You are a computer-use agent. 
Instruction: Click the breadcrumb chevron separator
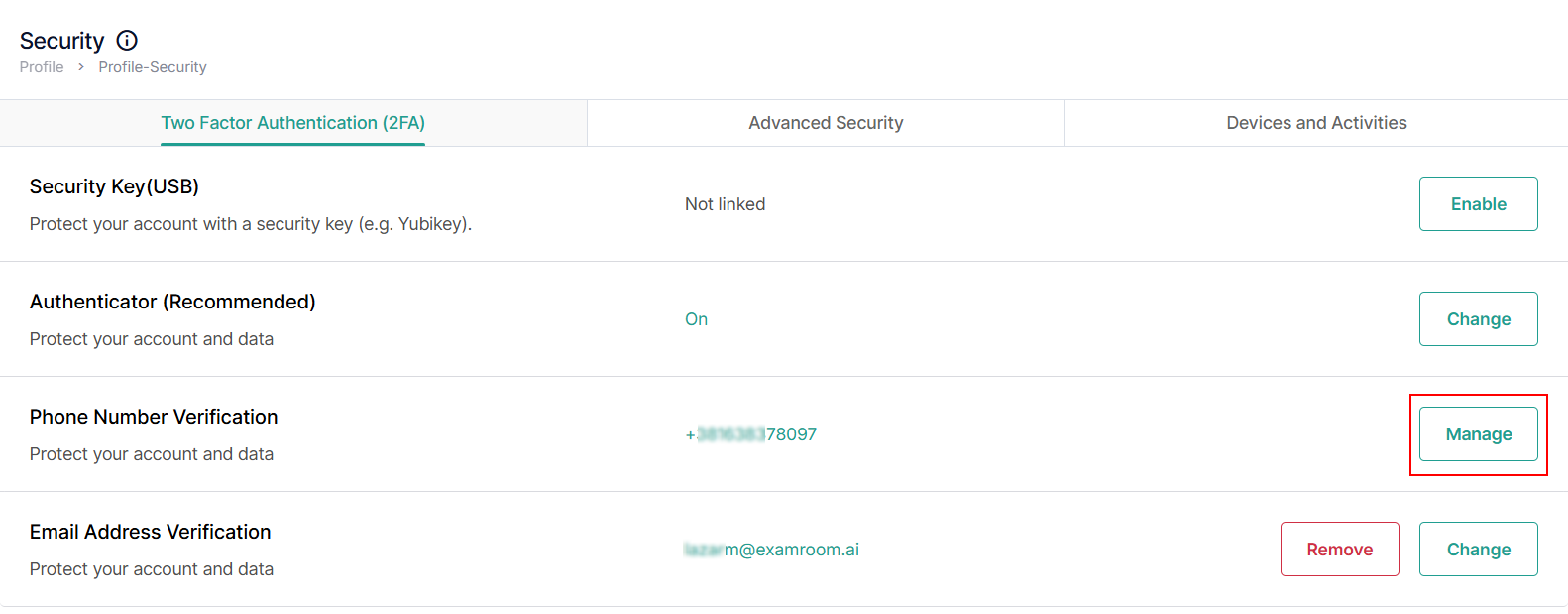tap(81, 67)
